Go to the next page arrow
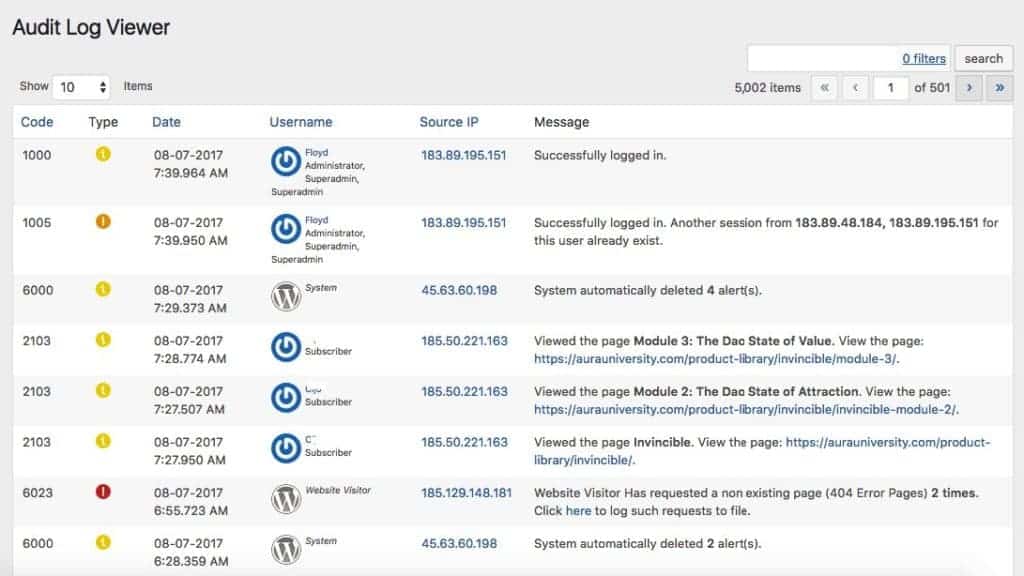Viewport: 1024px width, 576px height. click(x=968, y=87)
